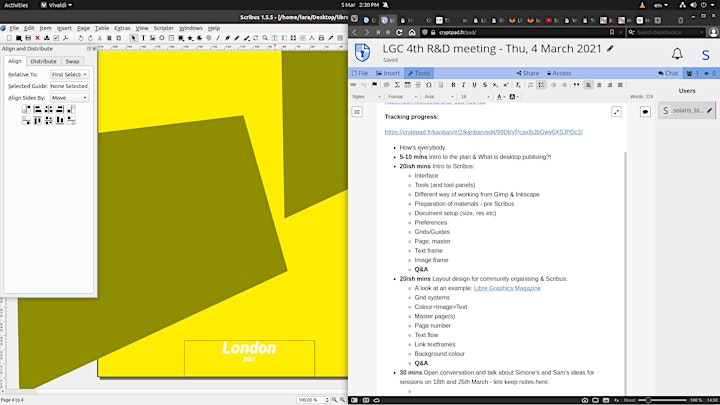Image resolution: width=720 pixels, height=405 pixels.
Task: Click the notification bell in CryptPad
Action: pos(677,54)
